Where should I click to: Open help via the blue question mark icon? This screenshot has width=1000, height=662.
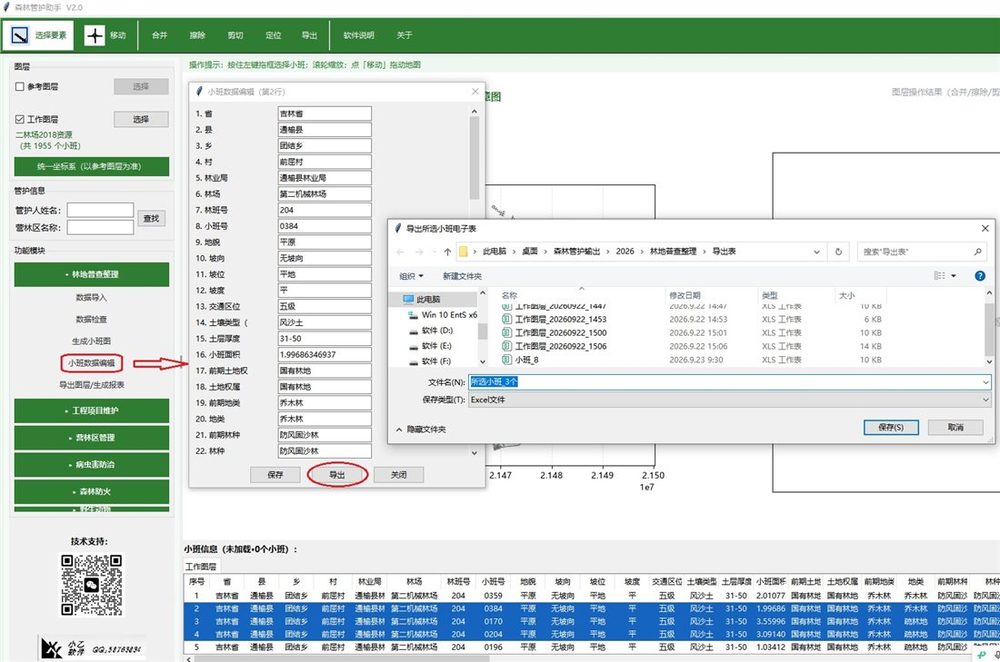click(x=980, y=276)
